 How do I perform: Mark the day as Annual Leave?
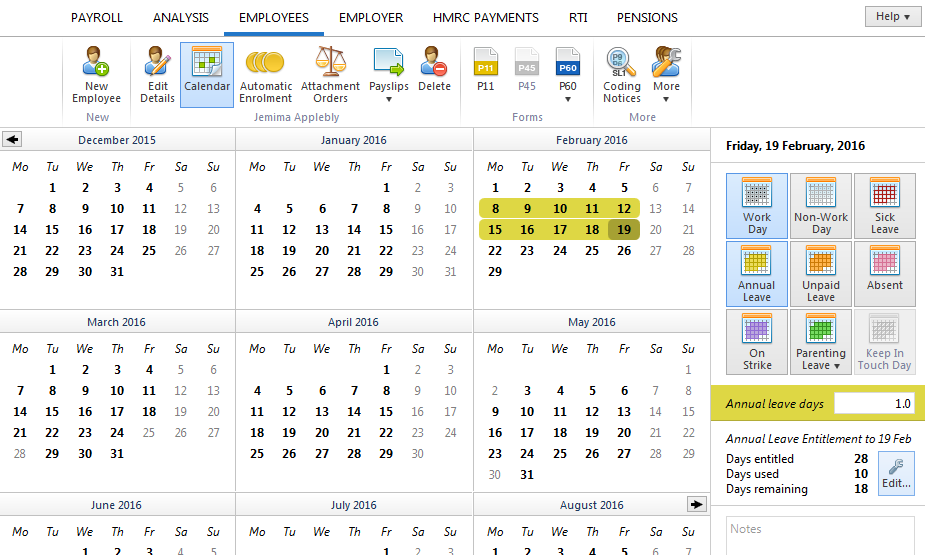pos(757,274)
